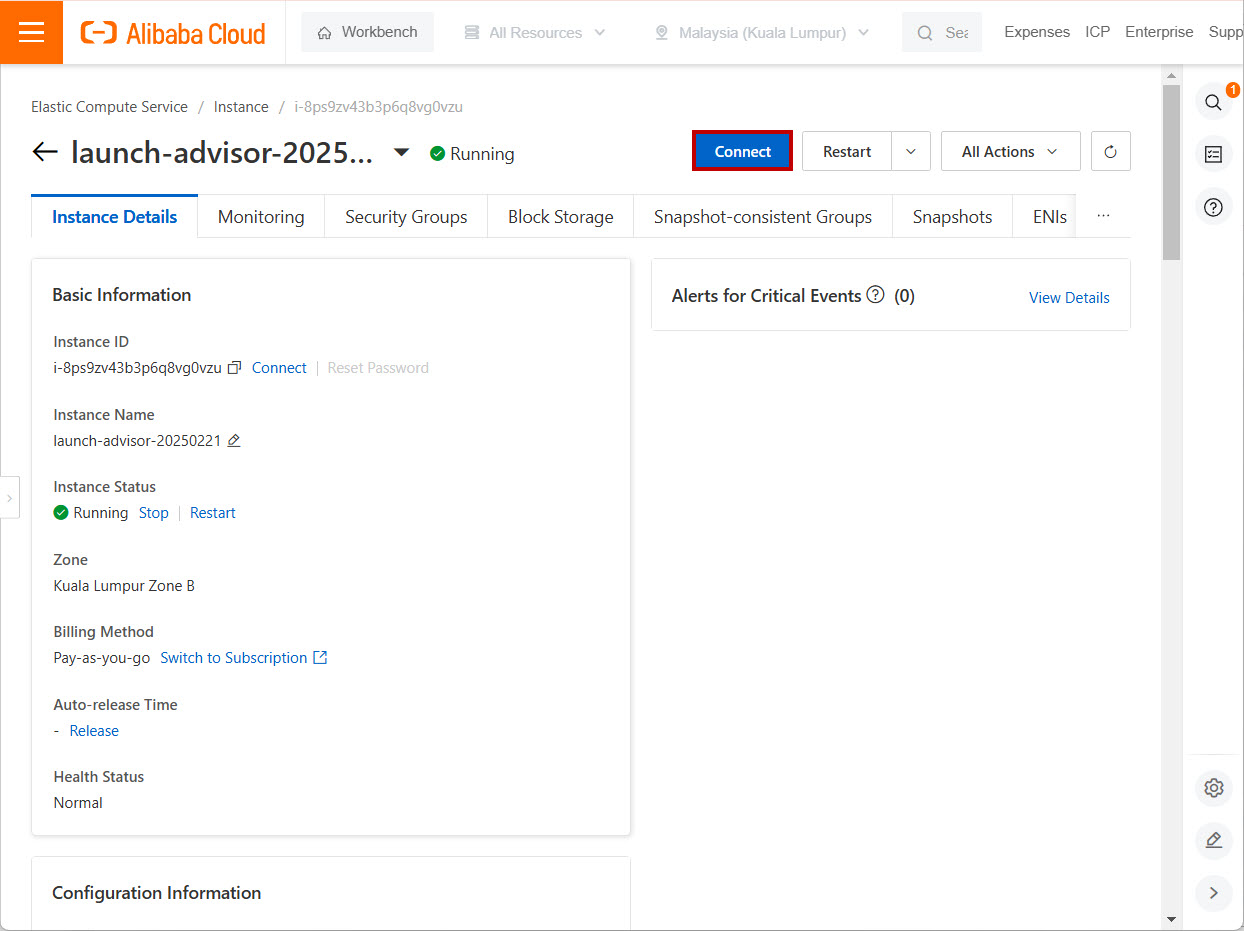
Task: Open the Malaysia (Kuala Lumpur) region selector
Action: click(761, 33)
